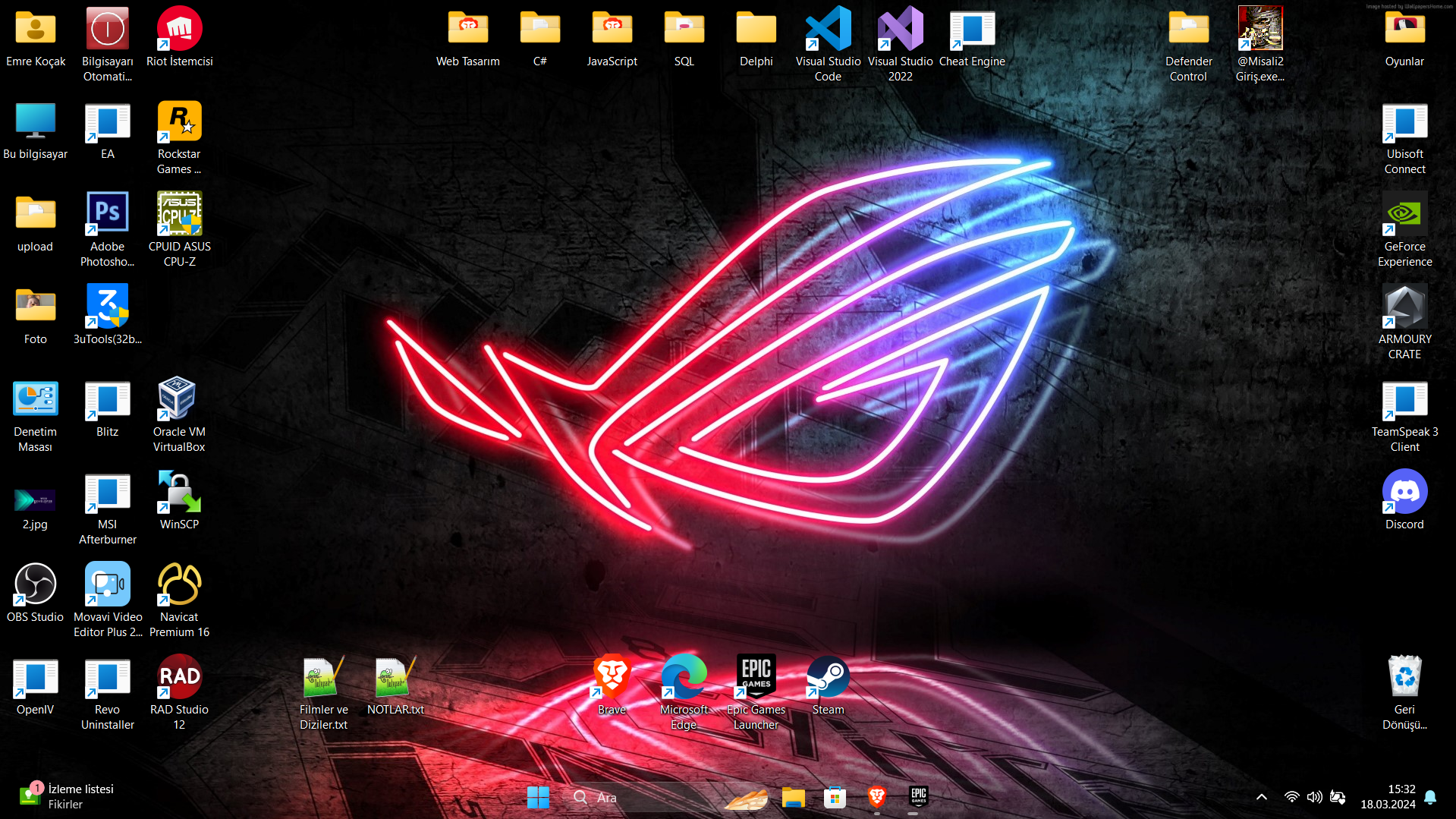Click the RAD Studio 12 icon

pyautogui.click(x=180, y=694)
